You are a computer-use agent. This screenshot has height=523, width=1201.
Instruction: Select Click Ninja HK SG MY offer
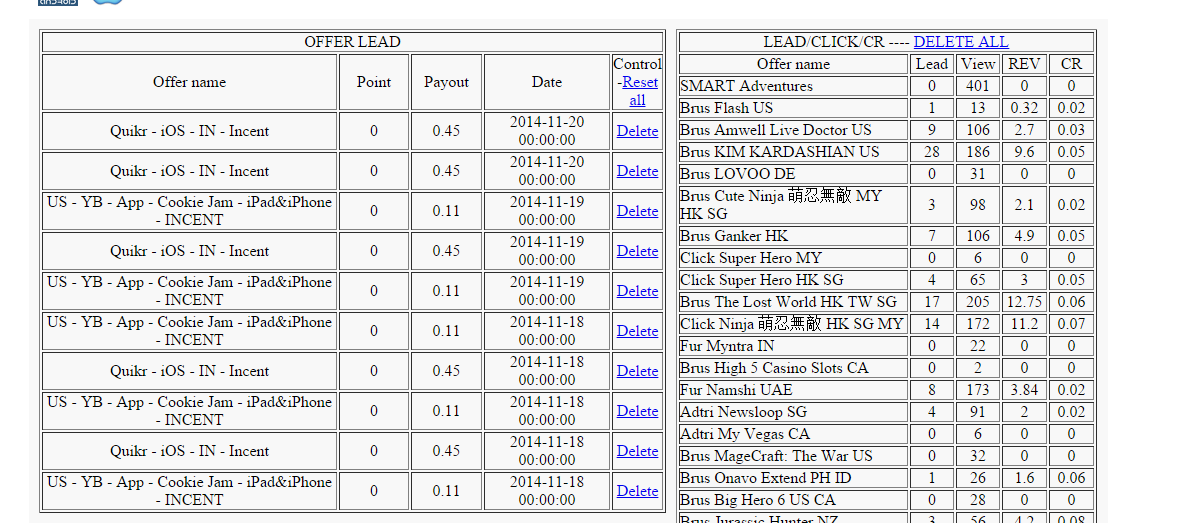(792, 324)
